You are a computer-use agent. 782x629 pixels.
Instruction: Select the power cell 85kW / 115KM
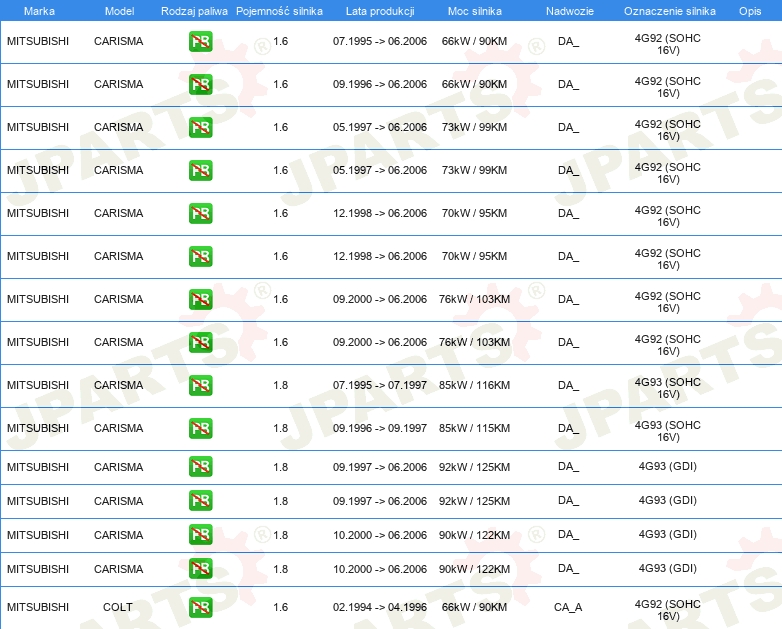pyautogui.click(x=474, y=428)
